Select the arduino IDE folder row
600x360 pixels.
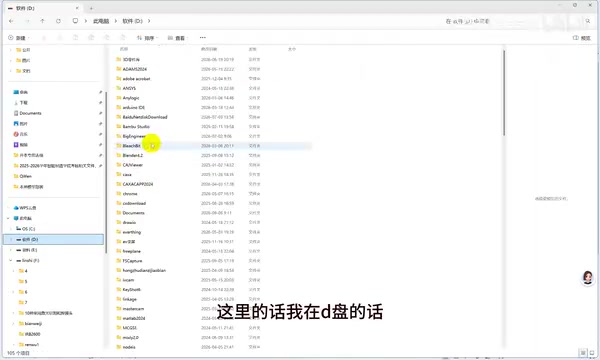pos(213,108)
